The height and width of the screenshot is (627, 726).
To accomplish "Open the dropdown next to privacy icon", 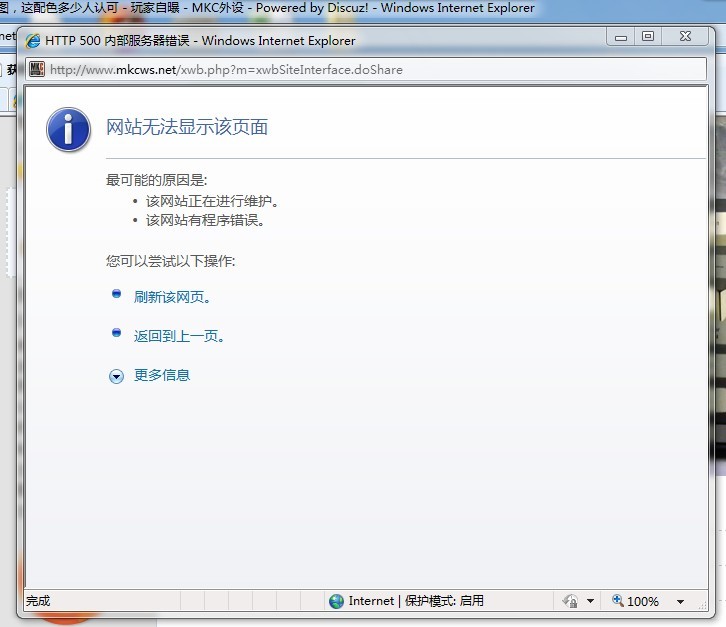I will (x=590, y=601).
